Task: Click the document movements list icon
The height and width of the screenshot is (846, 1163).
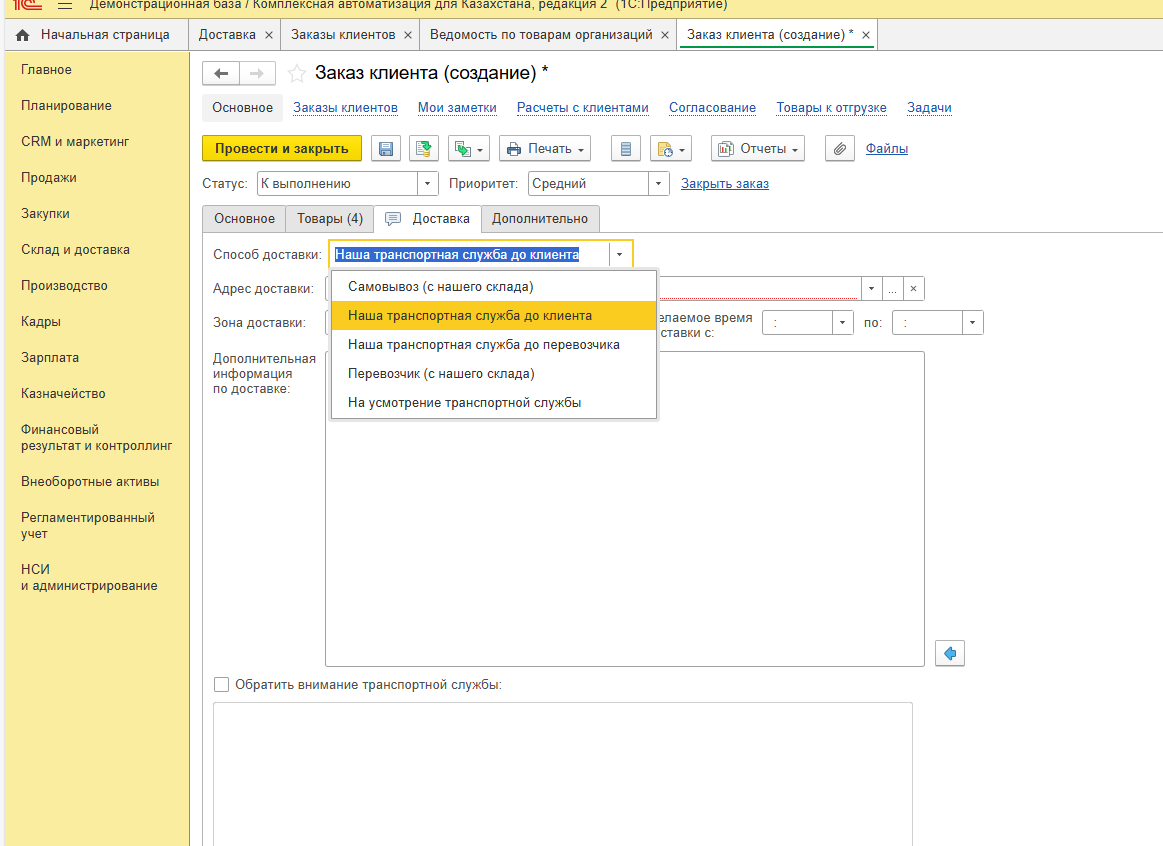Action: click(x=626, y=149)
